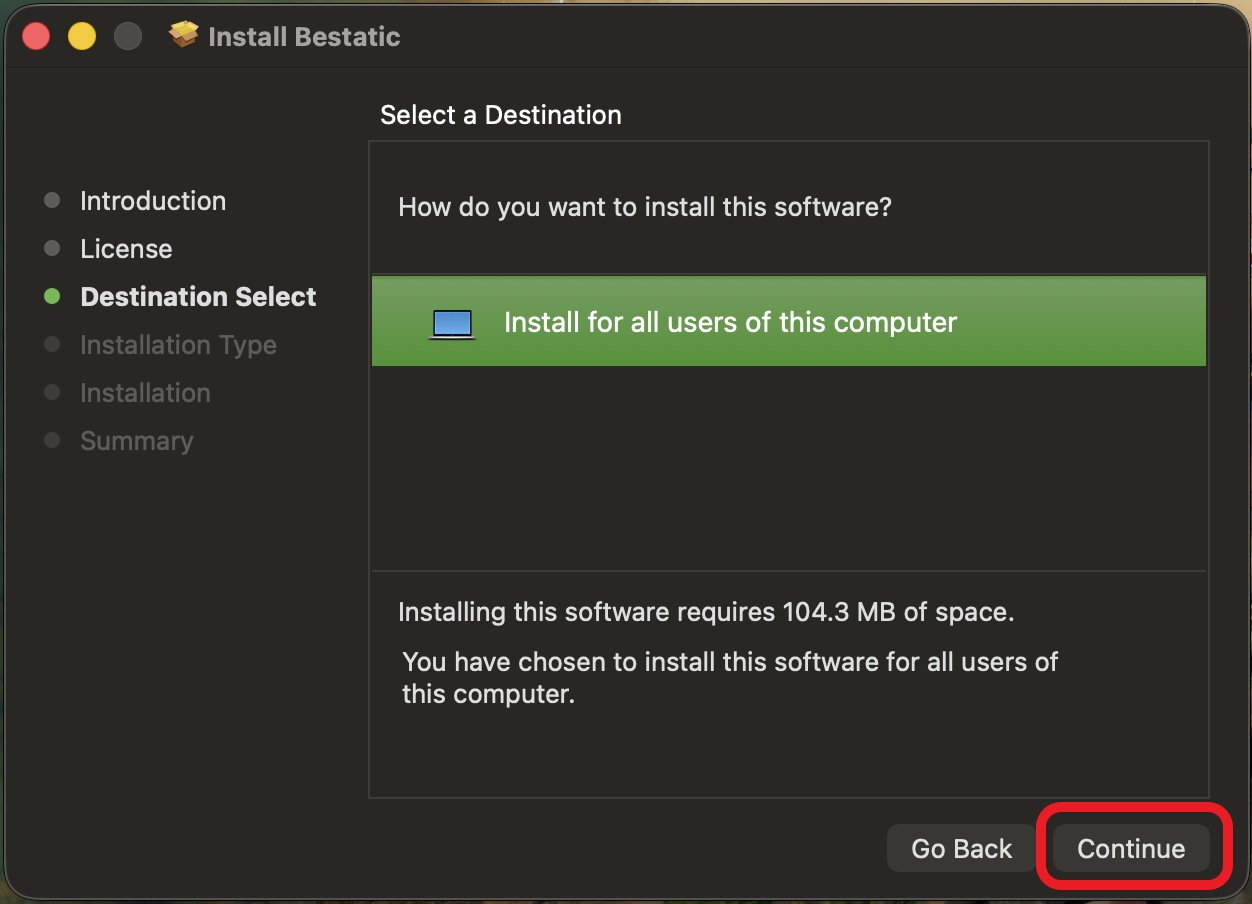Image resolution: width=1252 pixels, height=904 pixels.
Task: Close the Install Bestatic window
Action: [x=37, y=37]
